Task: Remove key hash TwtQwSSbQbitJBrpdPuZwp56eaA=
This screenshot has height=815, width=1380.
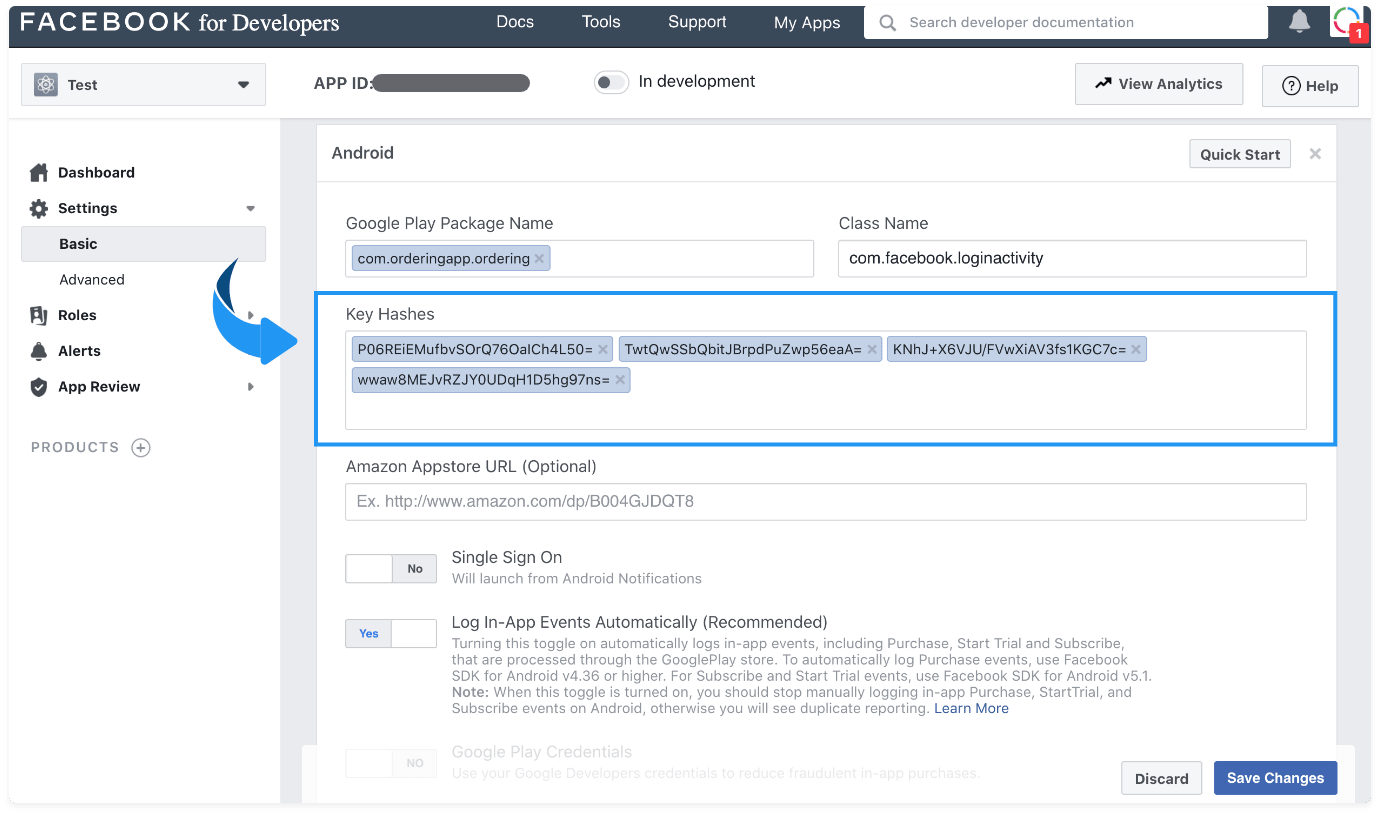Action: coord(872,349)
